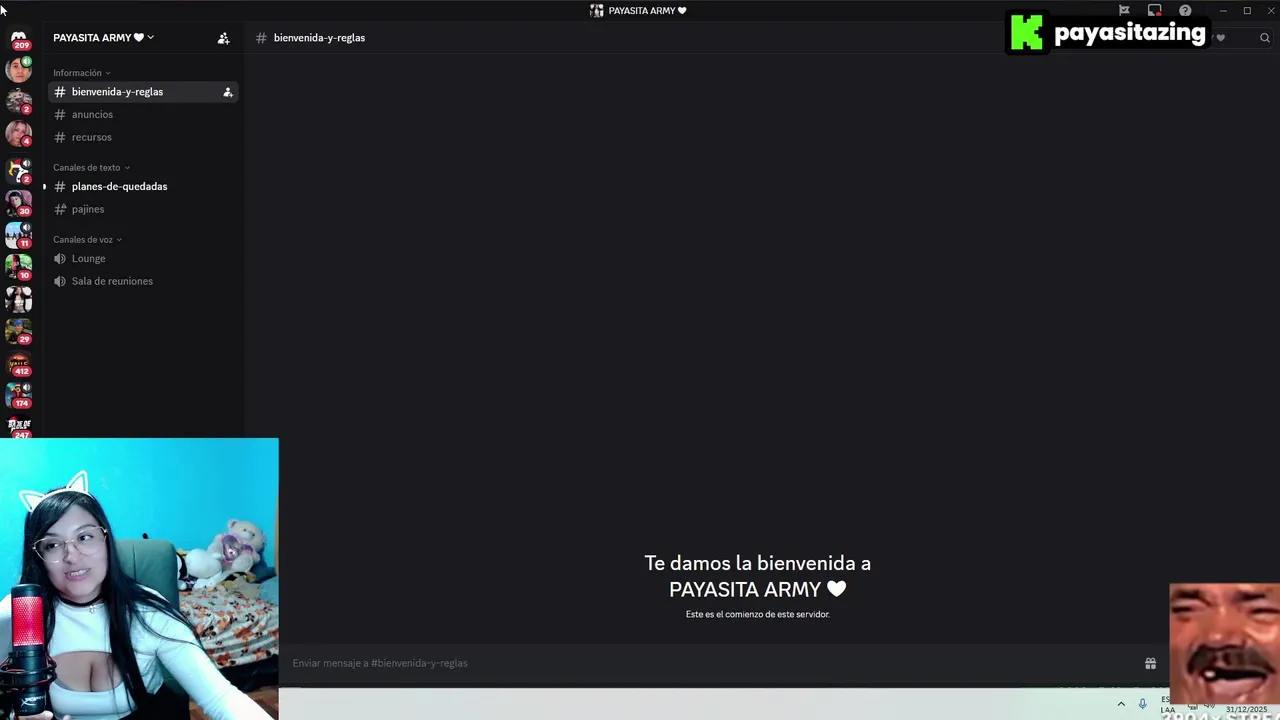
Task: Open server icon with badge 11
Action: 18,235
